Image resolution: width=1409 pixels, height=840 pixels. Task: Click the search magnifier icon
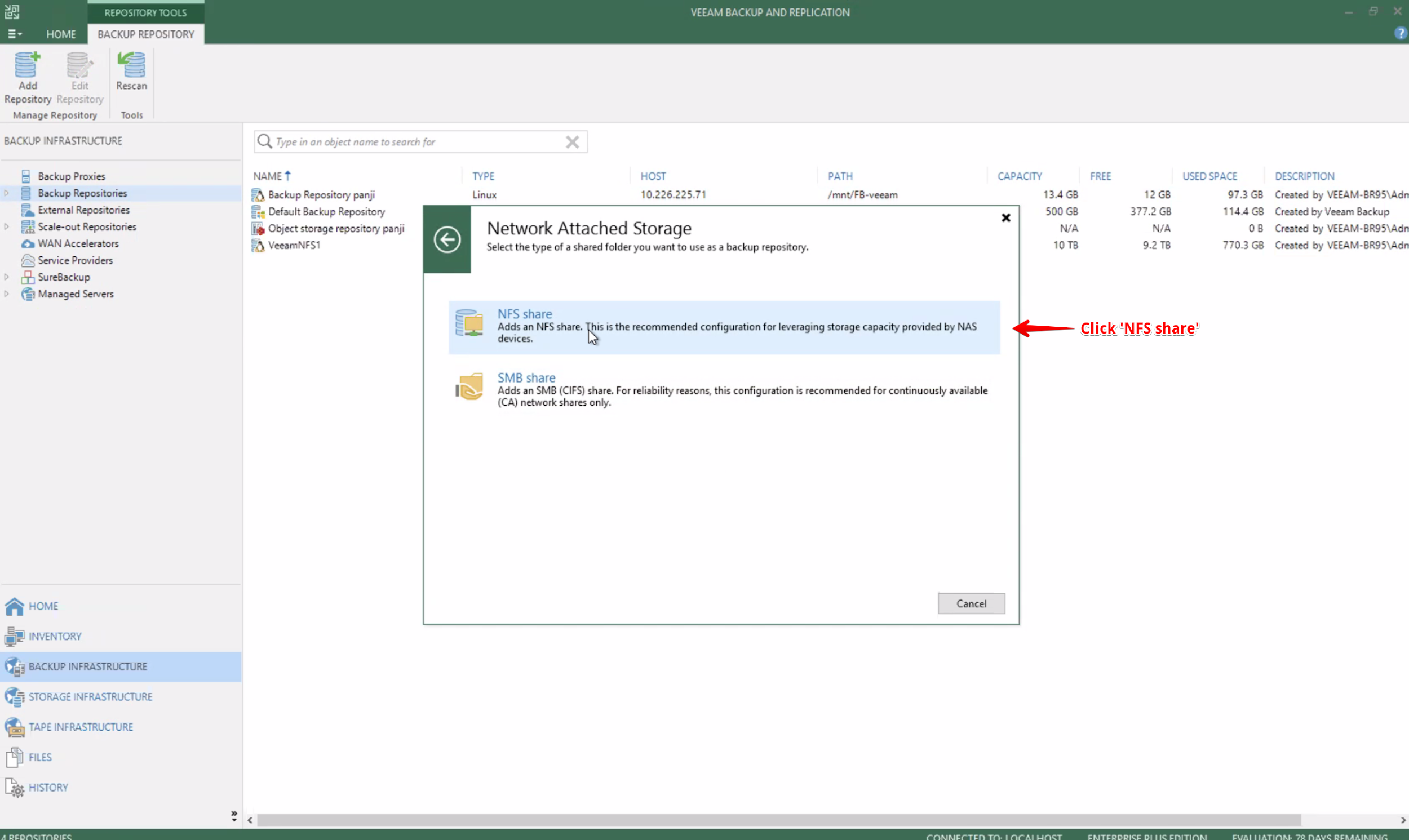click(x=264, y=141)
